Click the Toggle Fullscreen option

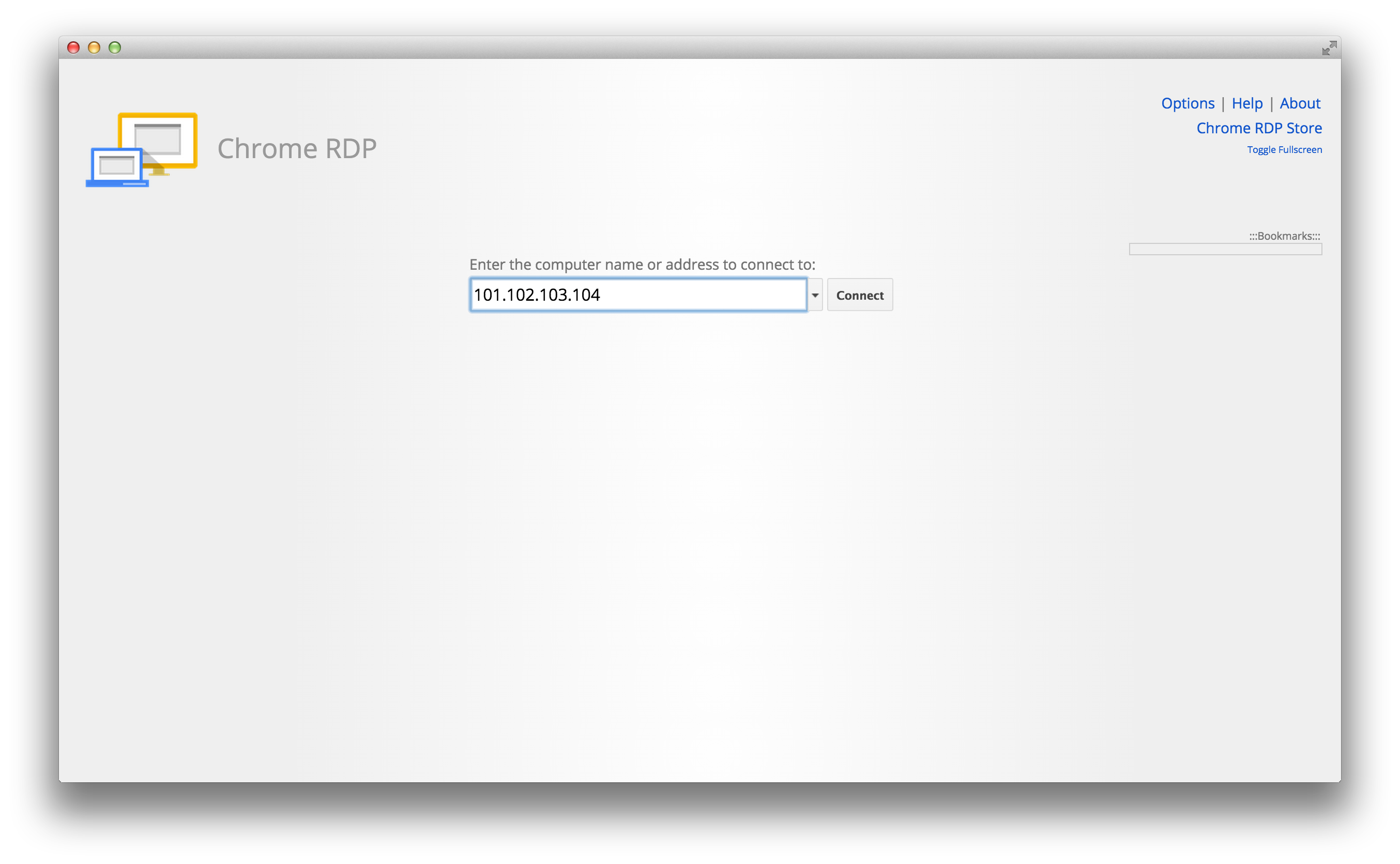(x=1283, y=149)
